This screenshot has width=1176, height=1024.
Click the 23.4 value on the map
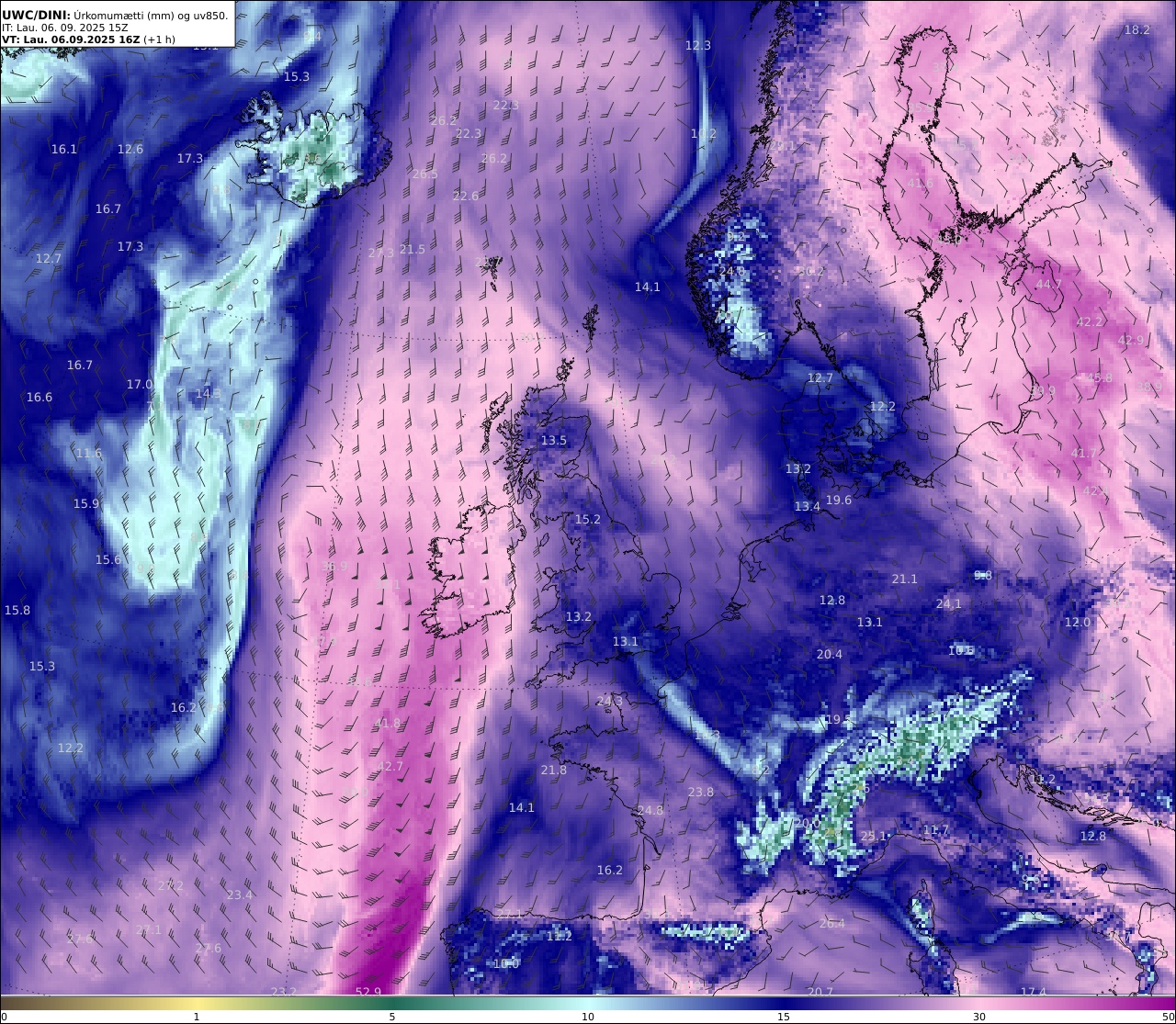pyautogui.click(x=240, y=895)
